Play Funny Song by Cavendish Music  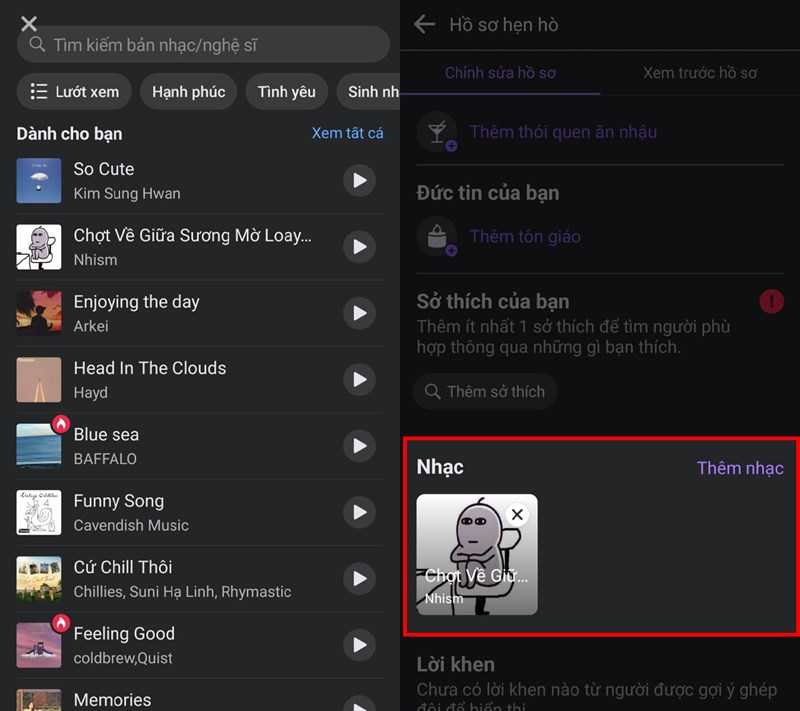359,512
